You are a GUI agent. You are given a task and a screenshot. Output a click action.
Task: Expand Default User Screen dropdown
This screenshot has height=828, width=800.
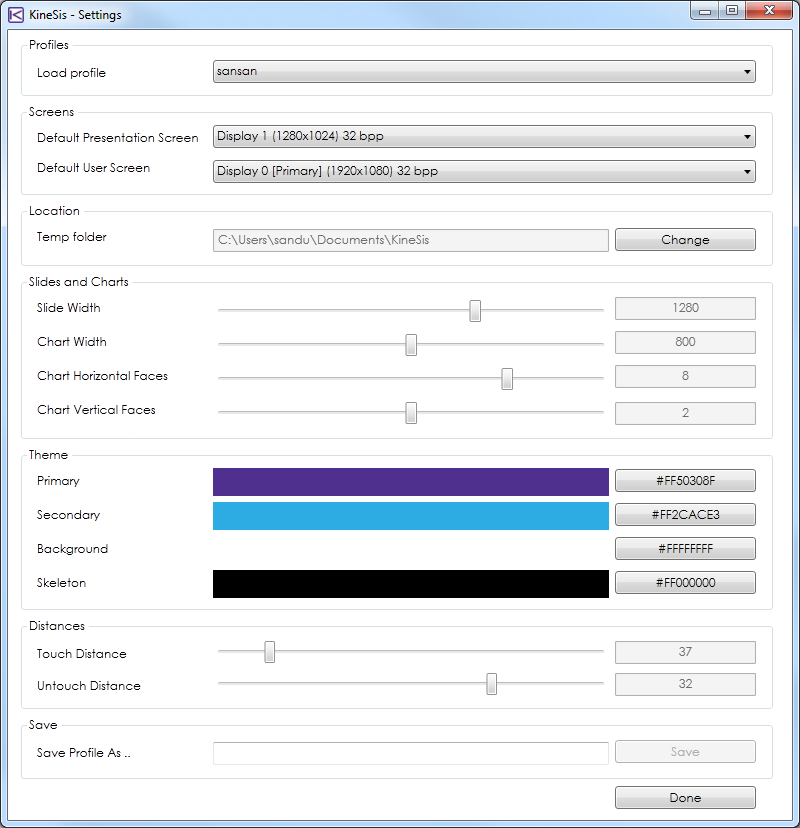484,172
